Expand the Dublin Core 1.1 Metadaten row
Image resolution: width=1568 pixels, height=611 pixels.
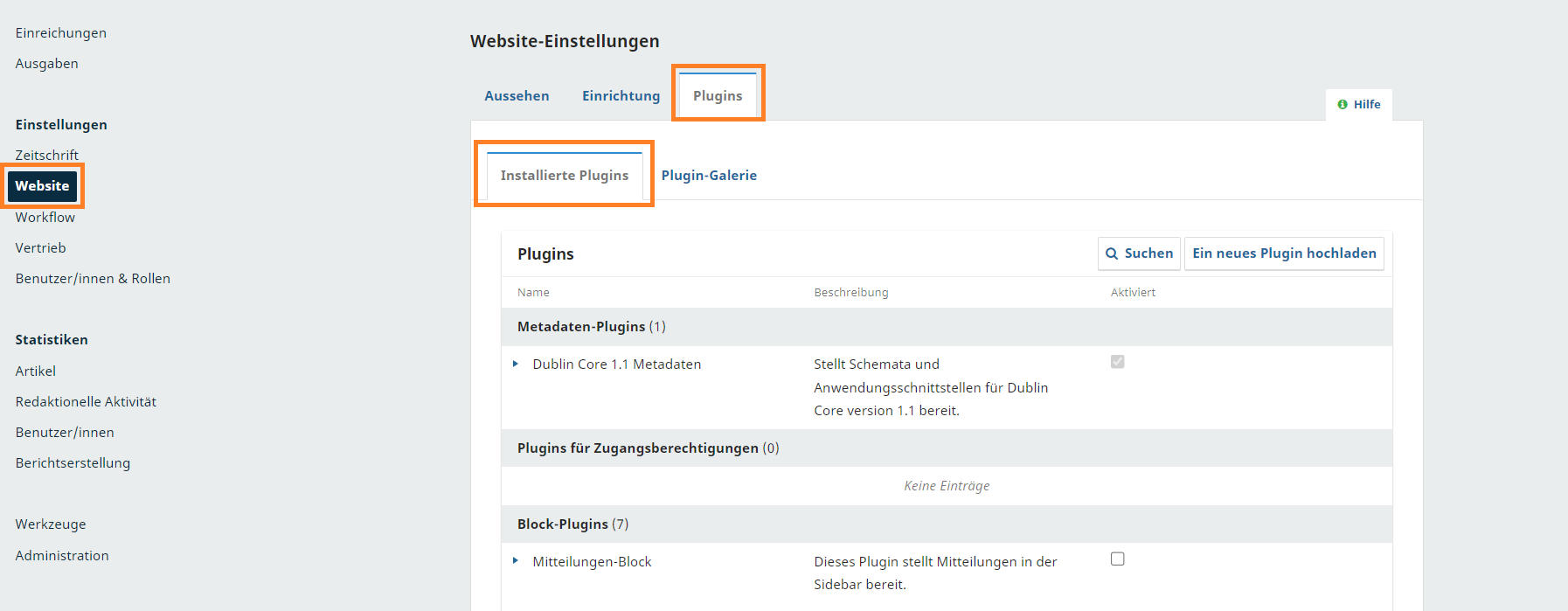[x=516, y=364]
